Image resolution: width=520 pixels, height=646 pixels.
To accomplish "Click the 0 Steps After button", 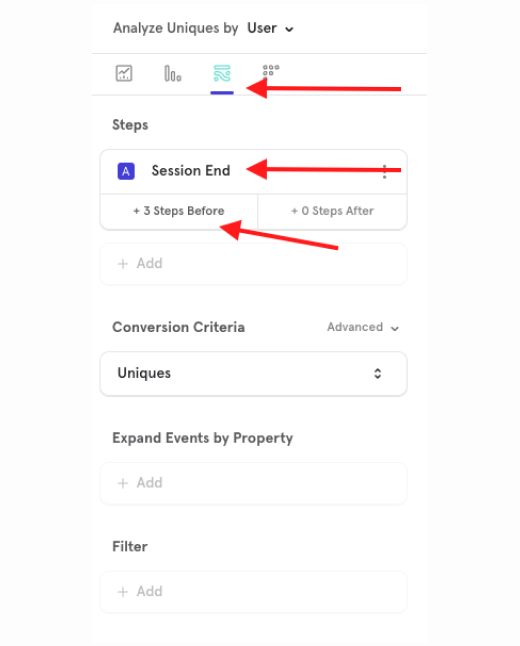I will pyautogui.click(x=332, y=211).
